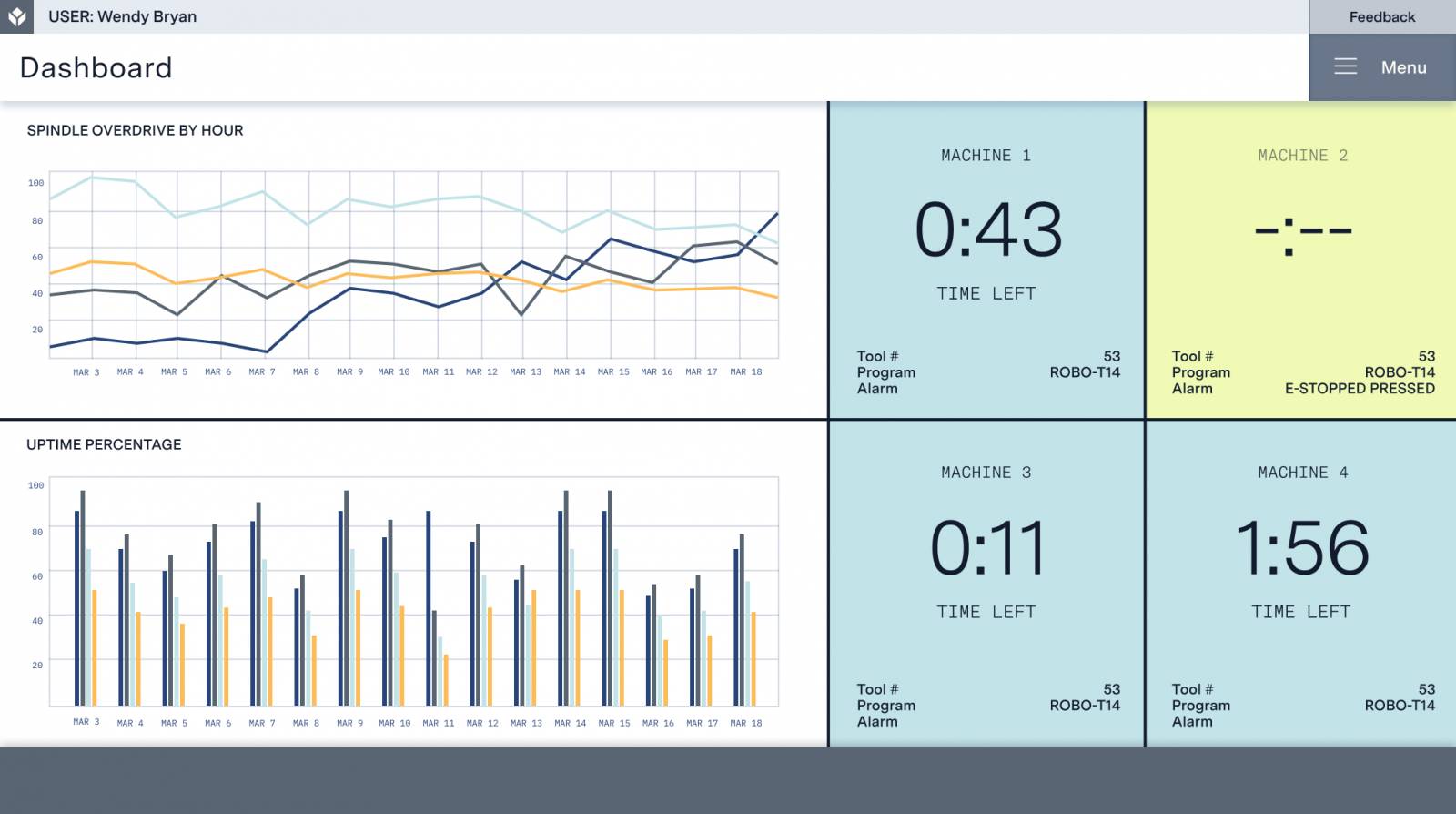Click MAR 9 label on spindle chart axis
Viewport: 1456px width, 814px height.
[349, 371]
